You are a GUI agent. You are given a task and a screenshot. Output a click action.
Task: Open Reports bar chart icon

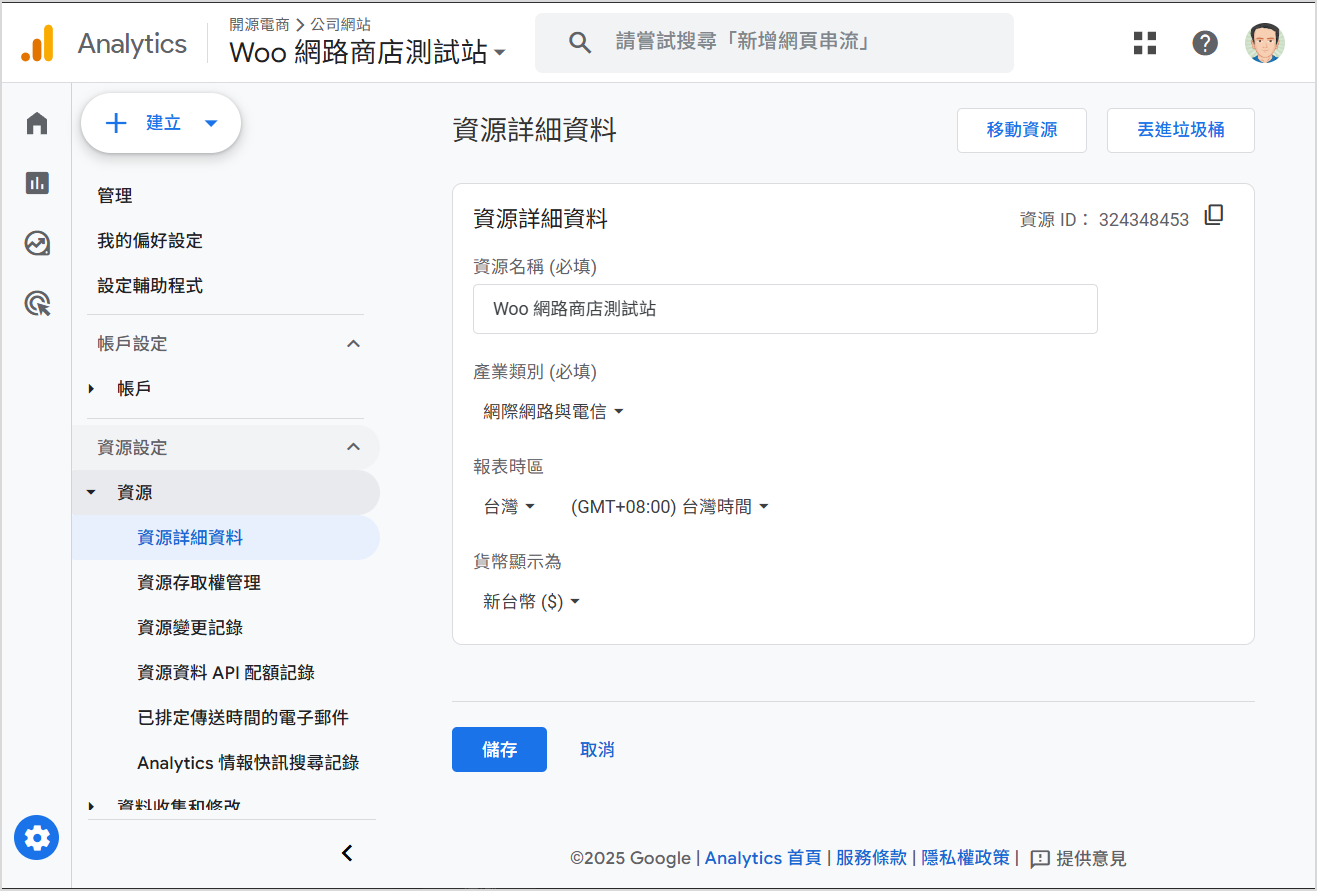[37, 183]
